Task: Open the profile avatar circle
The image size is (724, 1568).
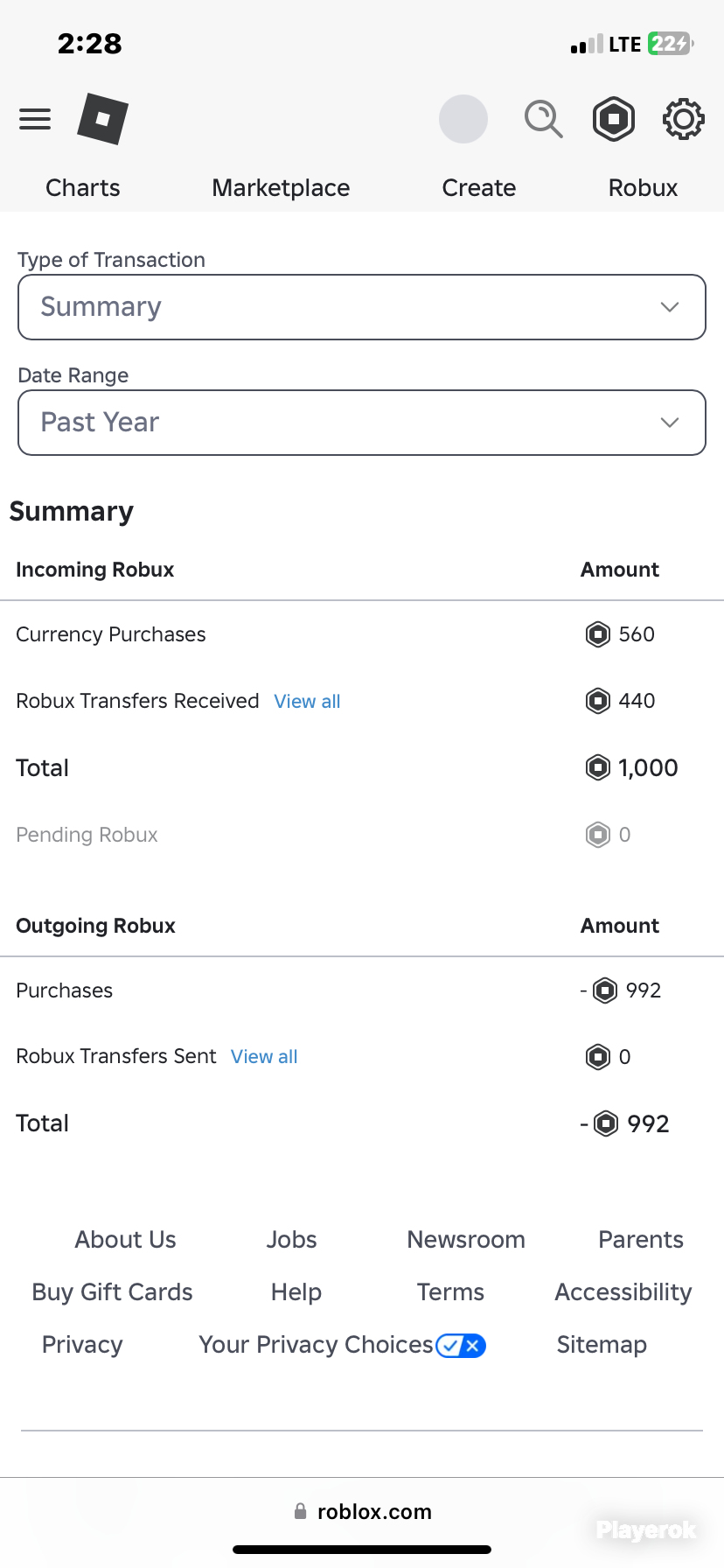Action: tap(463, 119)
